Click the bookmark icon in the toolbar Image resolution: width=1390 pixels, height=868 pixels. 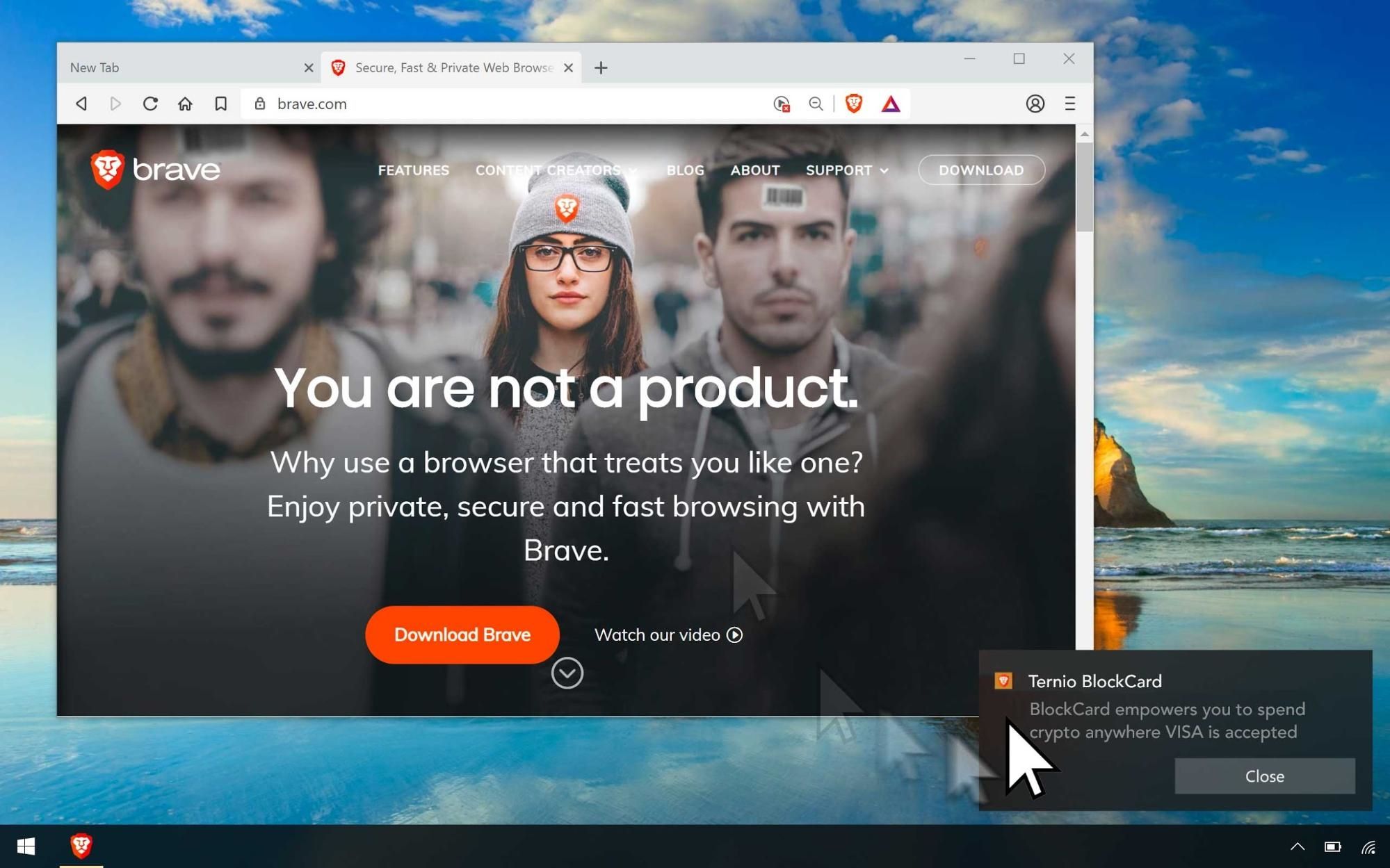pyautogui.click(x=220, y=104)
